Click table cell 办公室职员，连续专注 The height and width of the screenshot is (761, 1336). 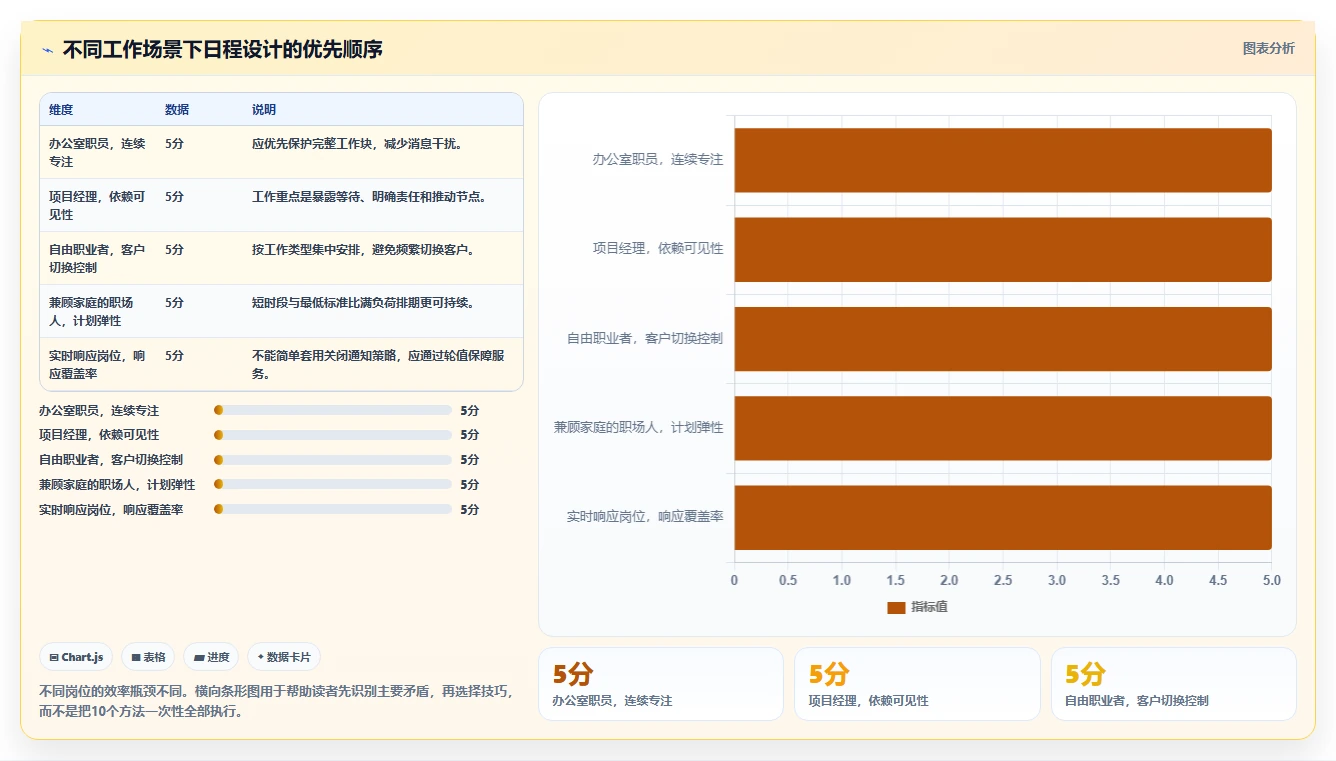tap(98, 152)
